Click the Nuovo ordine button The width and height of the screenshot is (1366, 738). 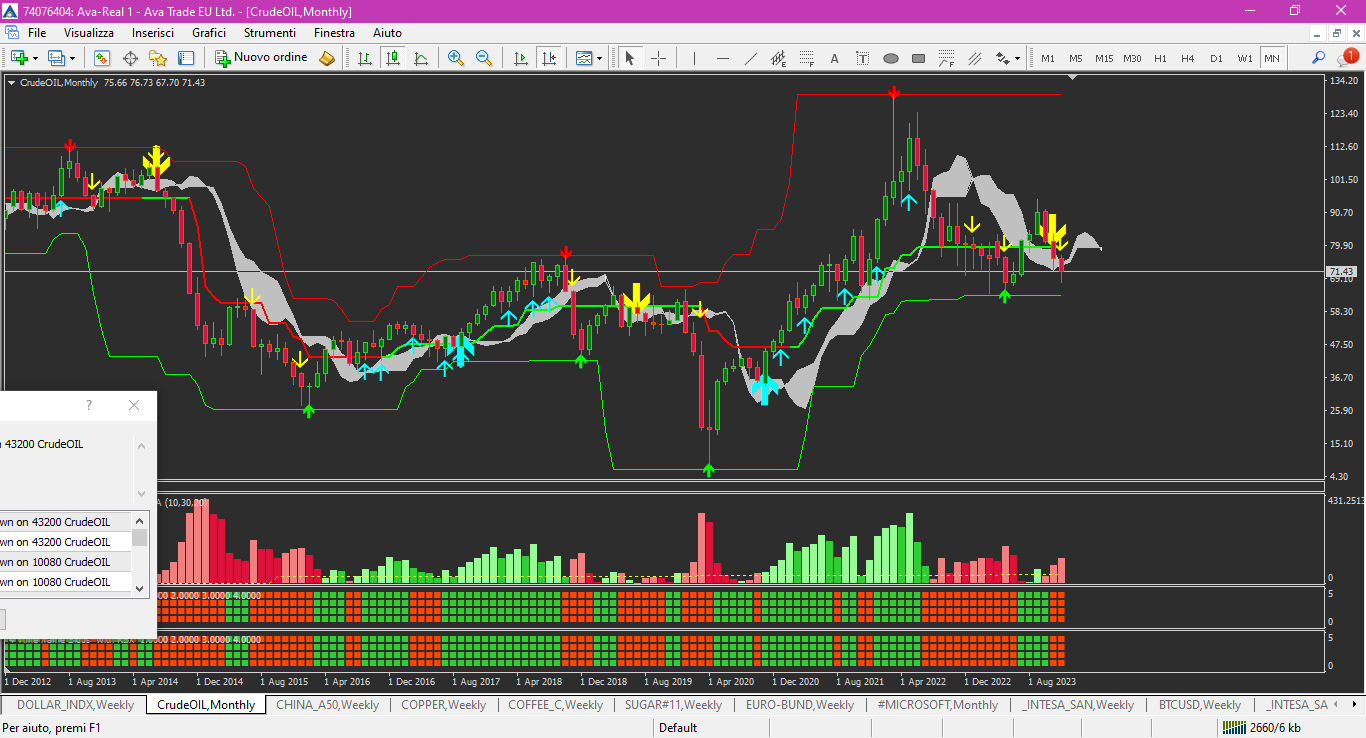(x=262, y=58)
